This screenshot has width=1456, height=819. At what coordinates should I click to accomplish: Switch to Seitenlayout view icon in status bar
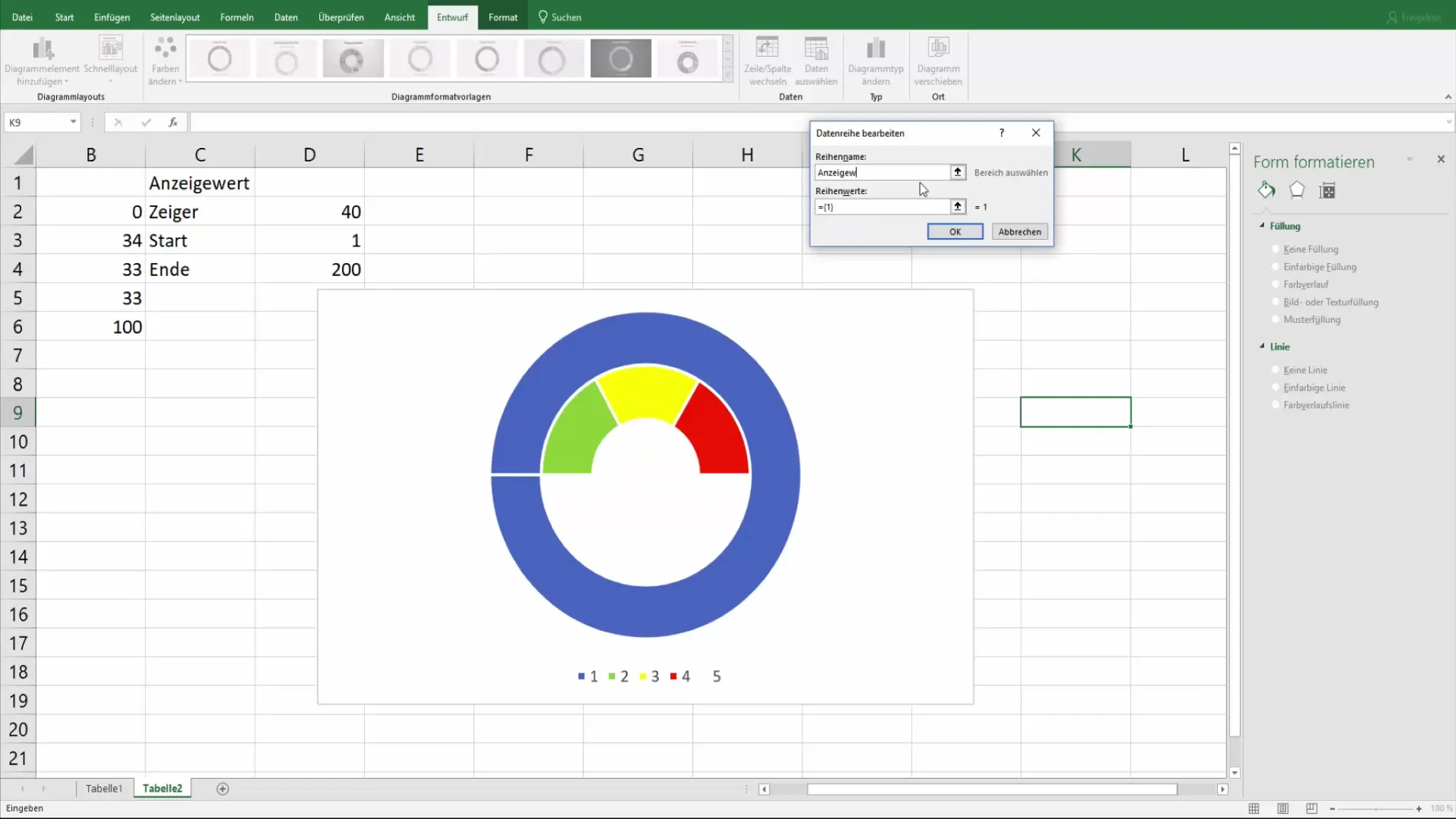pos(1282,808)
